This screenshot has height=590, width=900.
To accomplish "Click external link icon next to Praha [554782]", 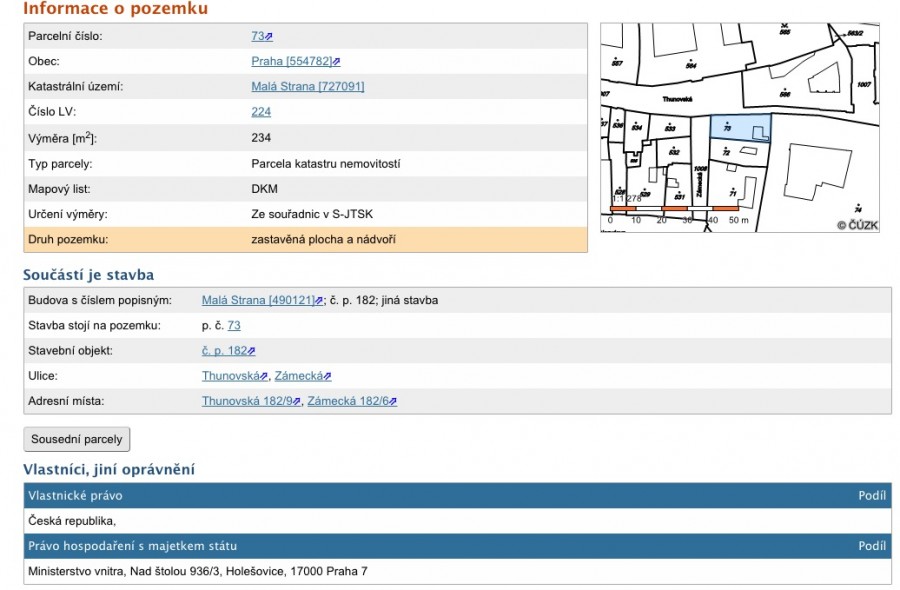I will point(336,62).
